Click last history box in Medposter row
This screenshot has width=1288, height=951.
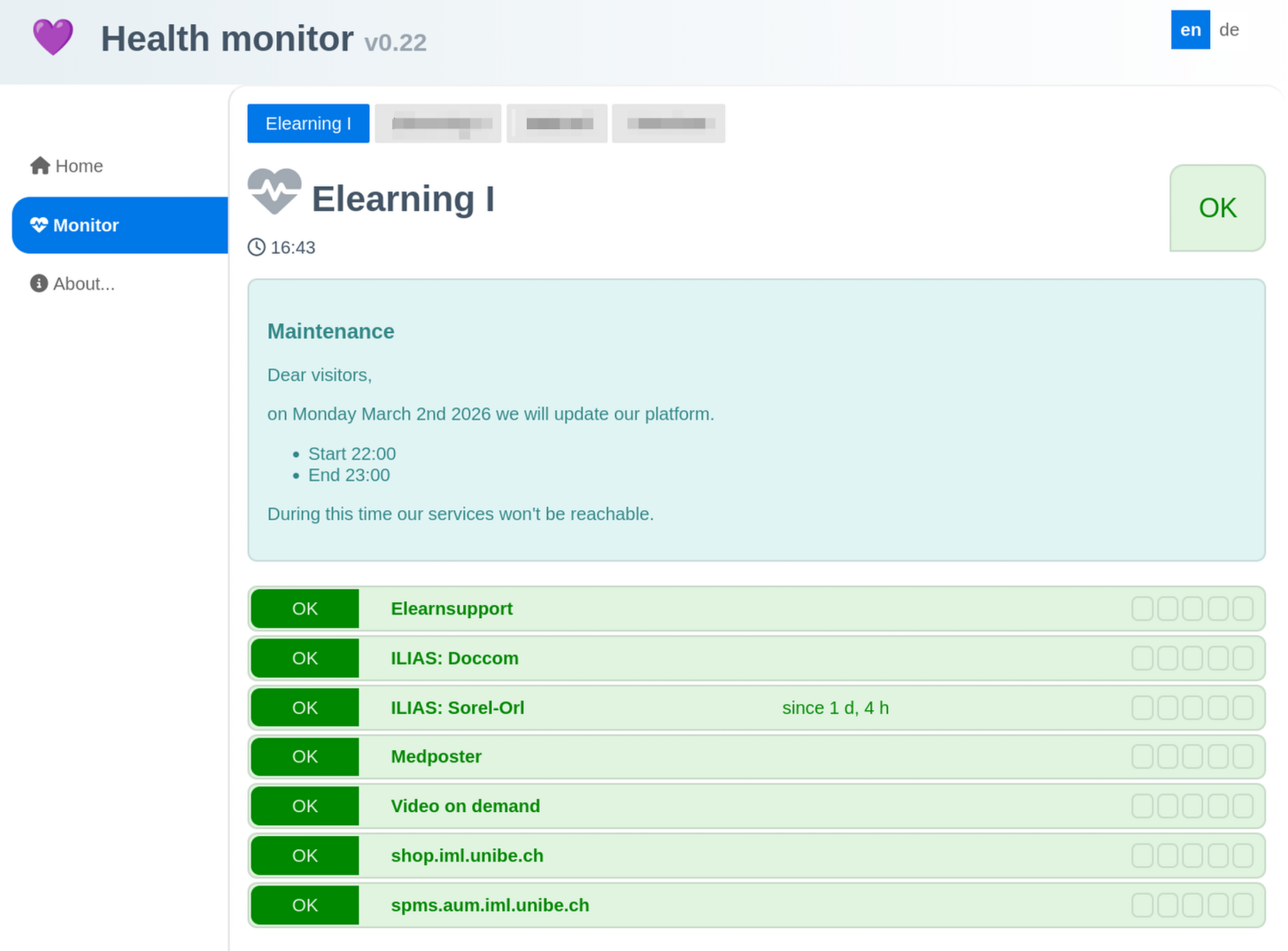point(1243,756)
